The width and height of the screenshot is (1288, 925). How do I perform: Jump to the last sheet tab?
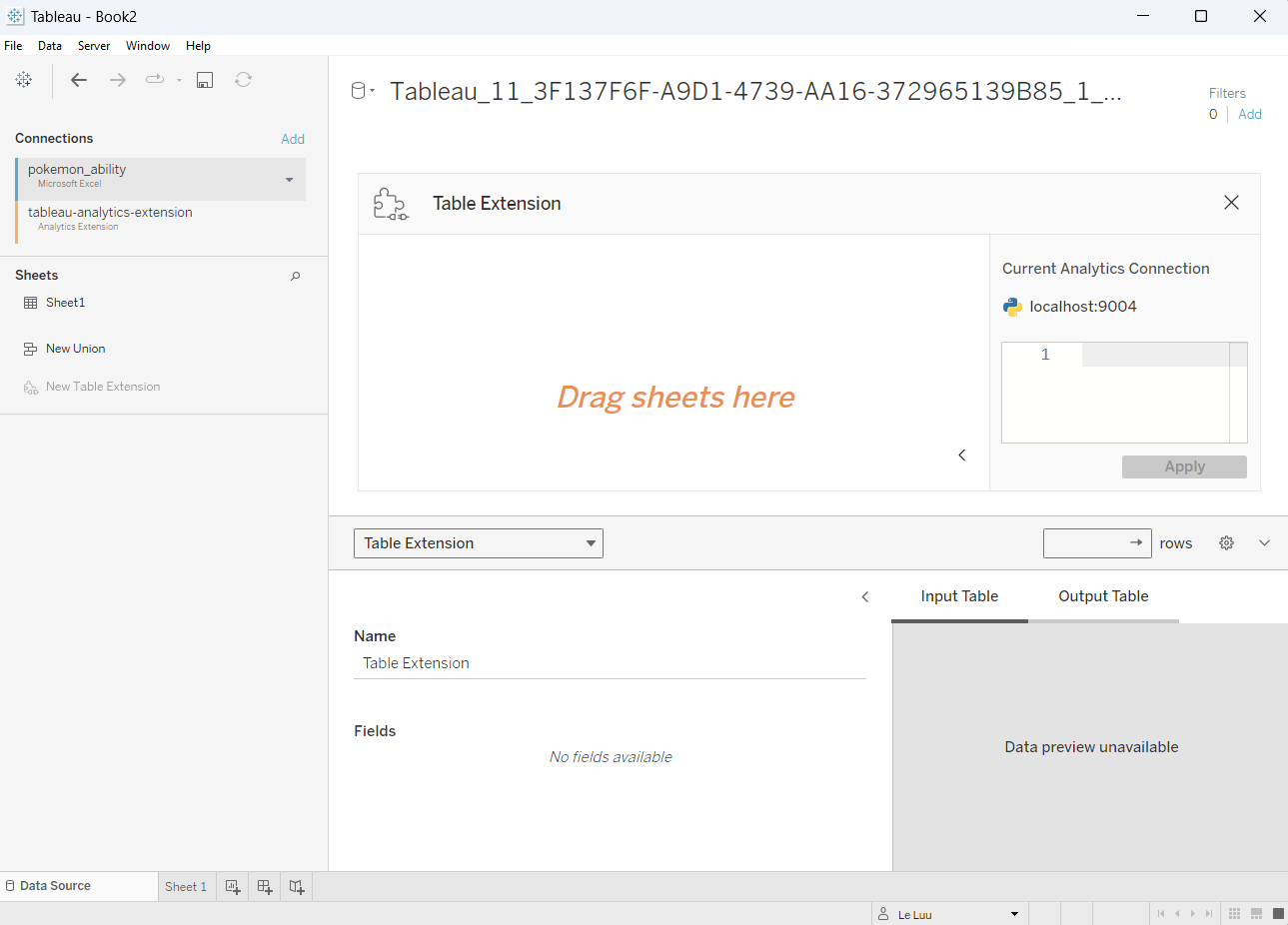pyautogui.click(x=1209, y=914)
